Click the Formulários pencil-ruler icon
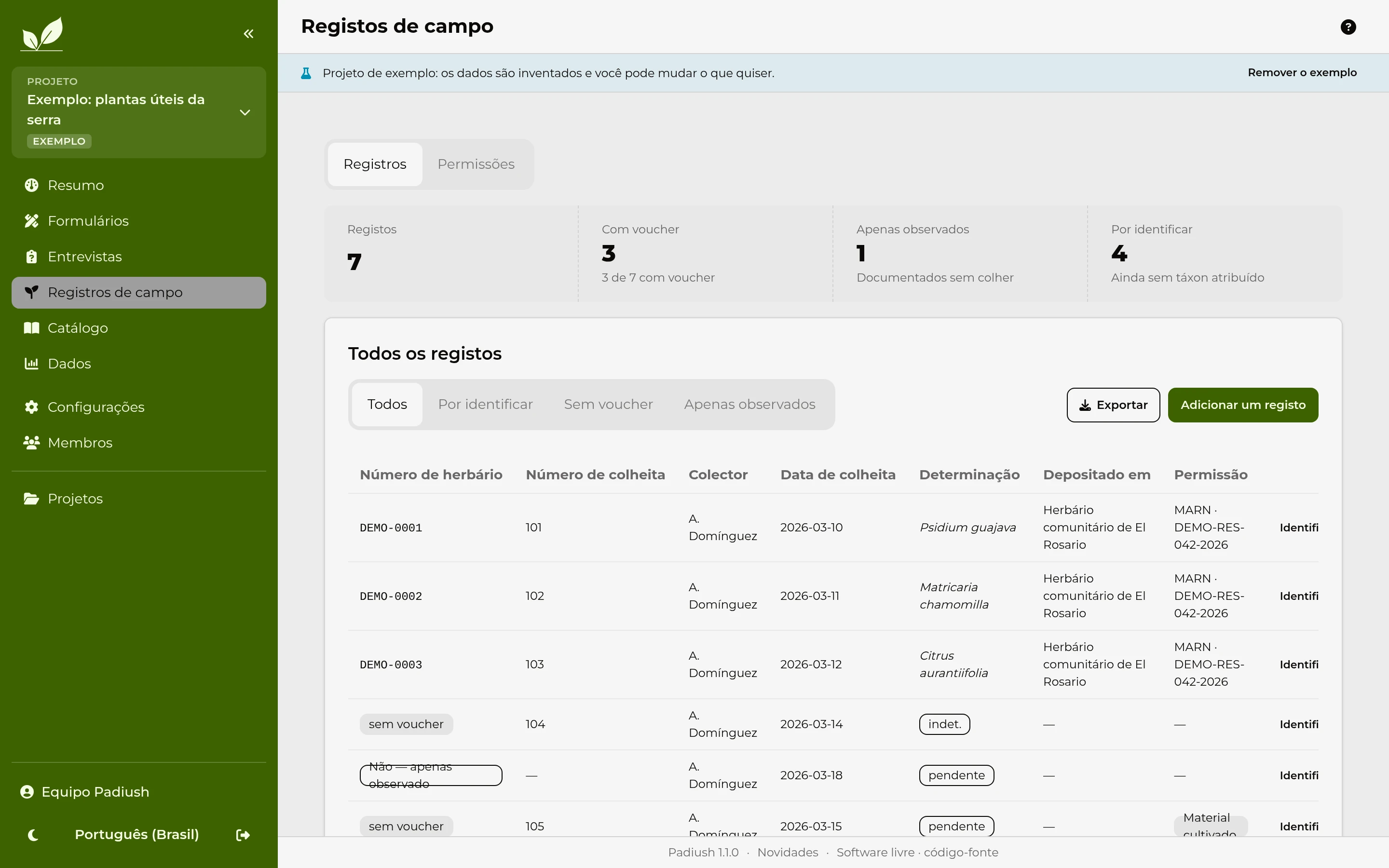Image resolution: width=1389 pixels, height=868 pixels. point(31,221)
